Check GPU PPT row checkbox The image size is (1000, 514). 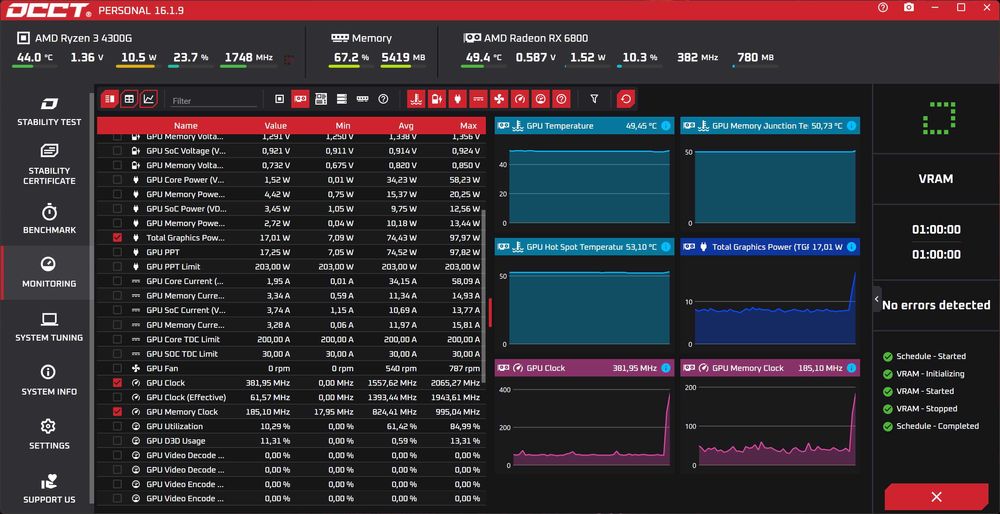[117, 252]
